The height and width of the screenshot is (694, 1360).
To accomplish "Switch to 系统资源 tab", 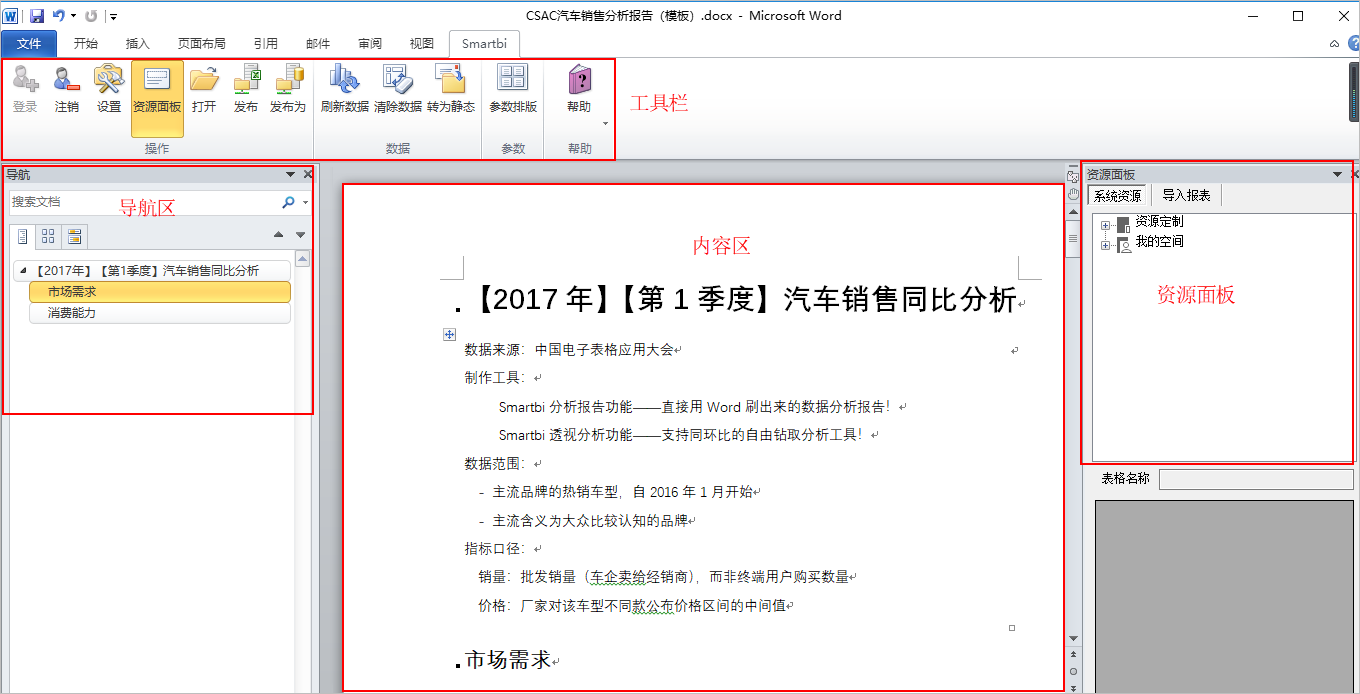I will click(x=1117, y=196).
